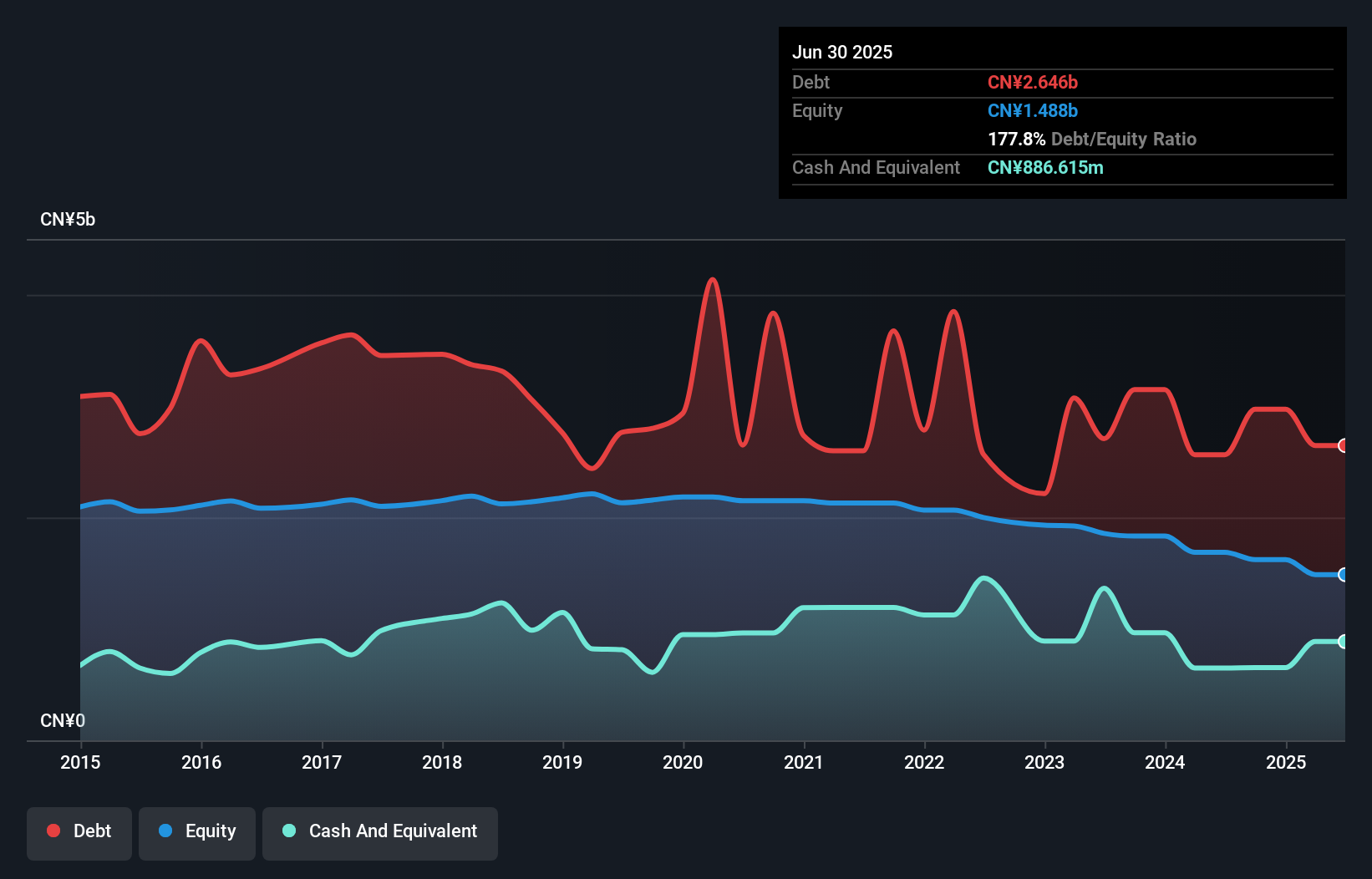Click the CN¥1.488b Equity value link
This screenshot has height=879, width=1372.
(1033, 110)
